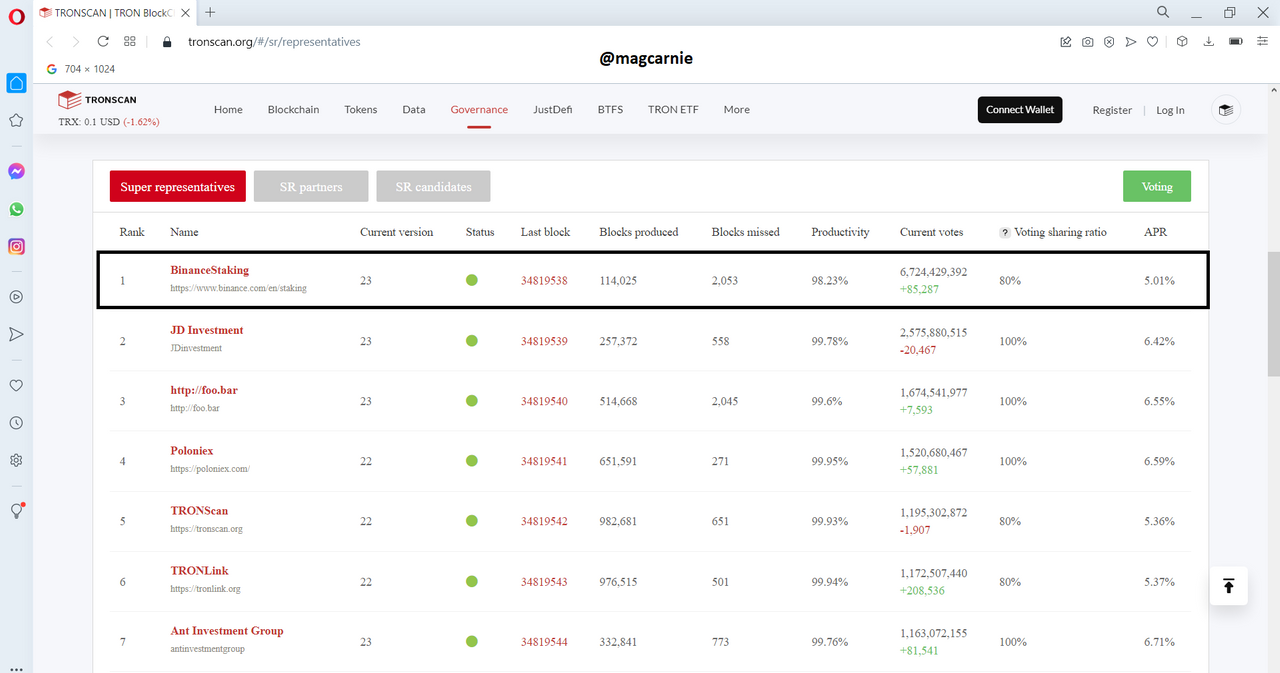Select the Super representatives tab
The height and width of the screenshot is (673, 1280).
[x=178, y=187]
